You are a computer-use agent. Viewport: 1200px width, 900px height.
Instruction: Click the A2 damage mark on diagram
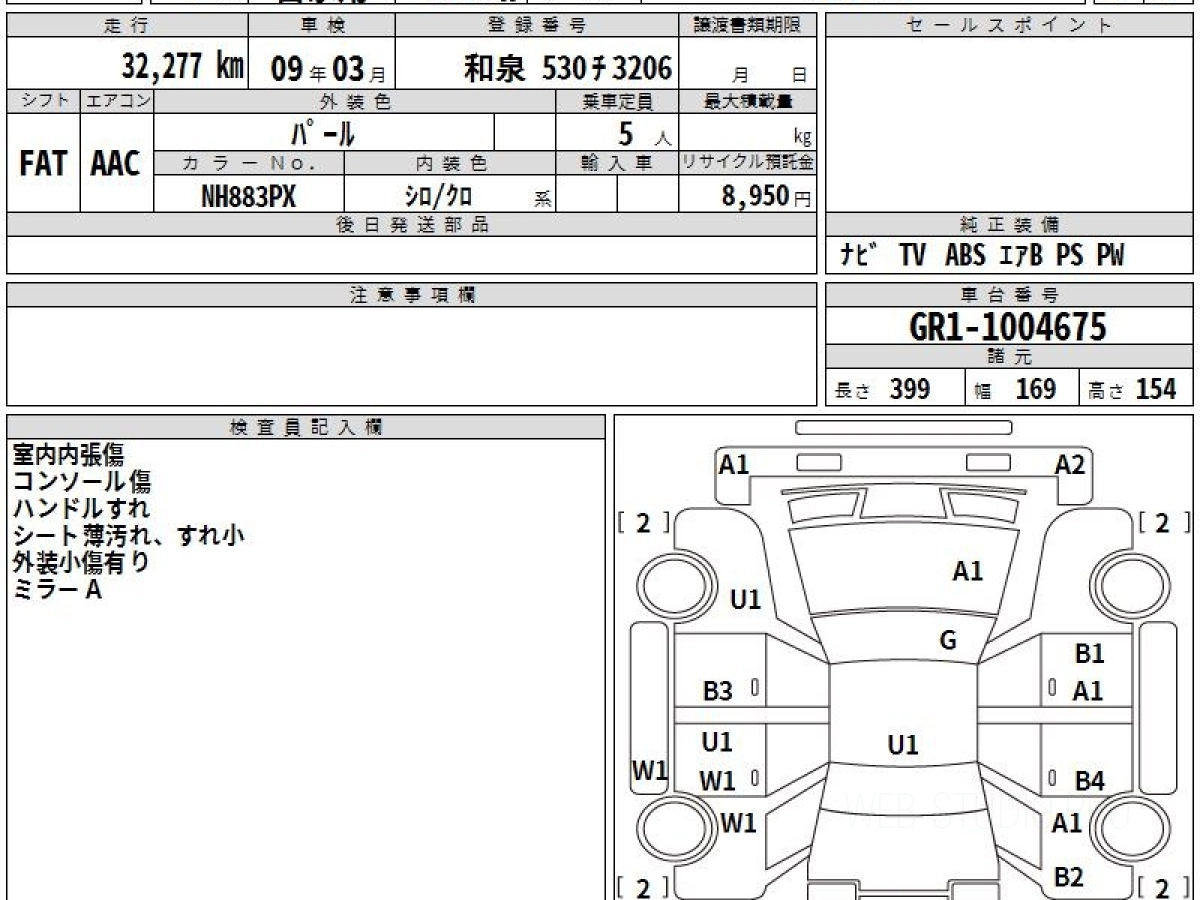pos(1069,465)
